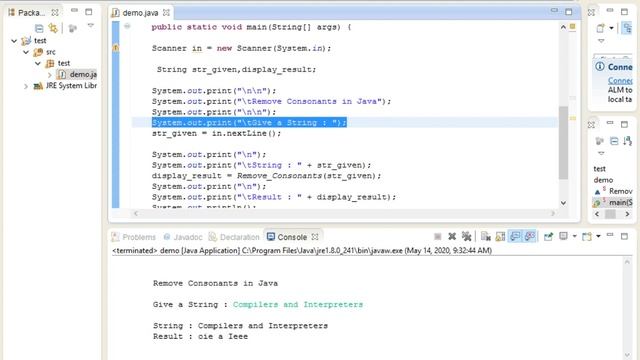The image size is (640, 360).
Task: Click Display Selected Console icon
Action: click(x=563, y=236)
